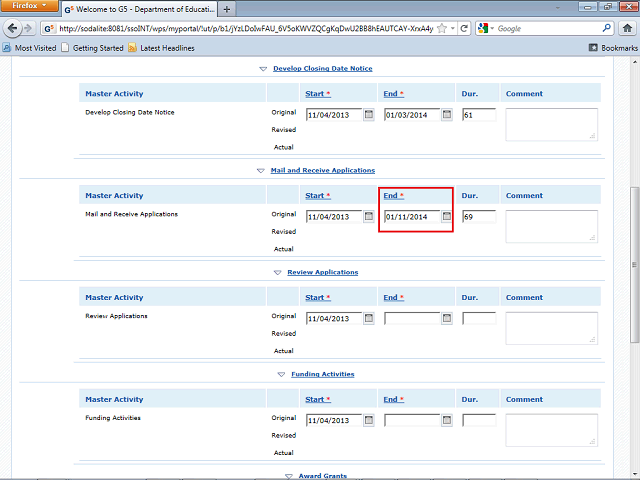Focus the Develop Closing Date Notice end date field
This screenshot has width=640, height=480.
[412, 115]
